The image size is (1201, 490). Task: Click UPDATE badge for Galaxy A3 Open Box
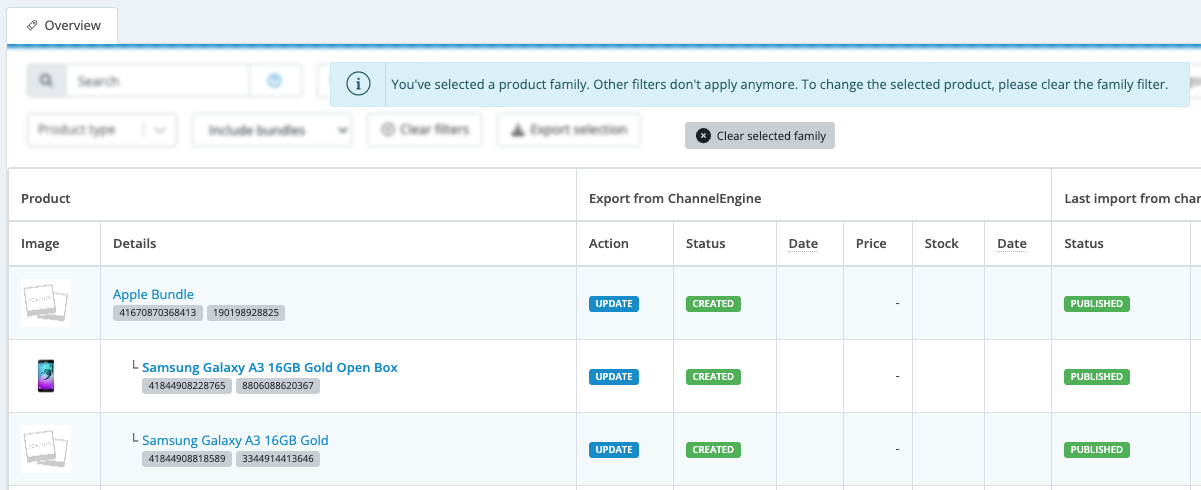tap(614, 377)
